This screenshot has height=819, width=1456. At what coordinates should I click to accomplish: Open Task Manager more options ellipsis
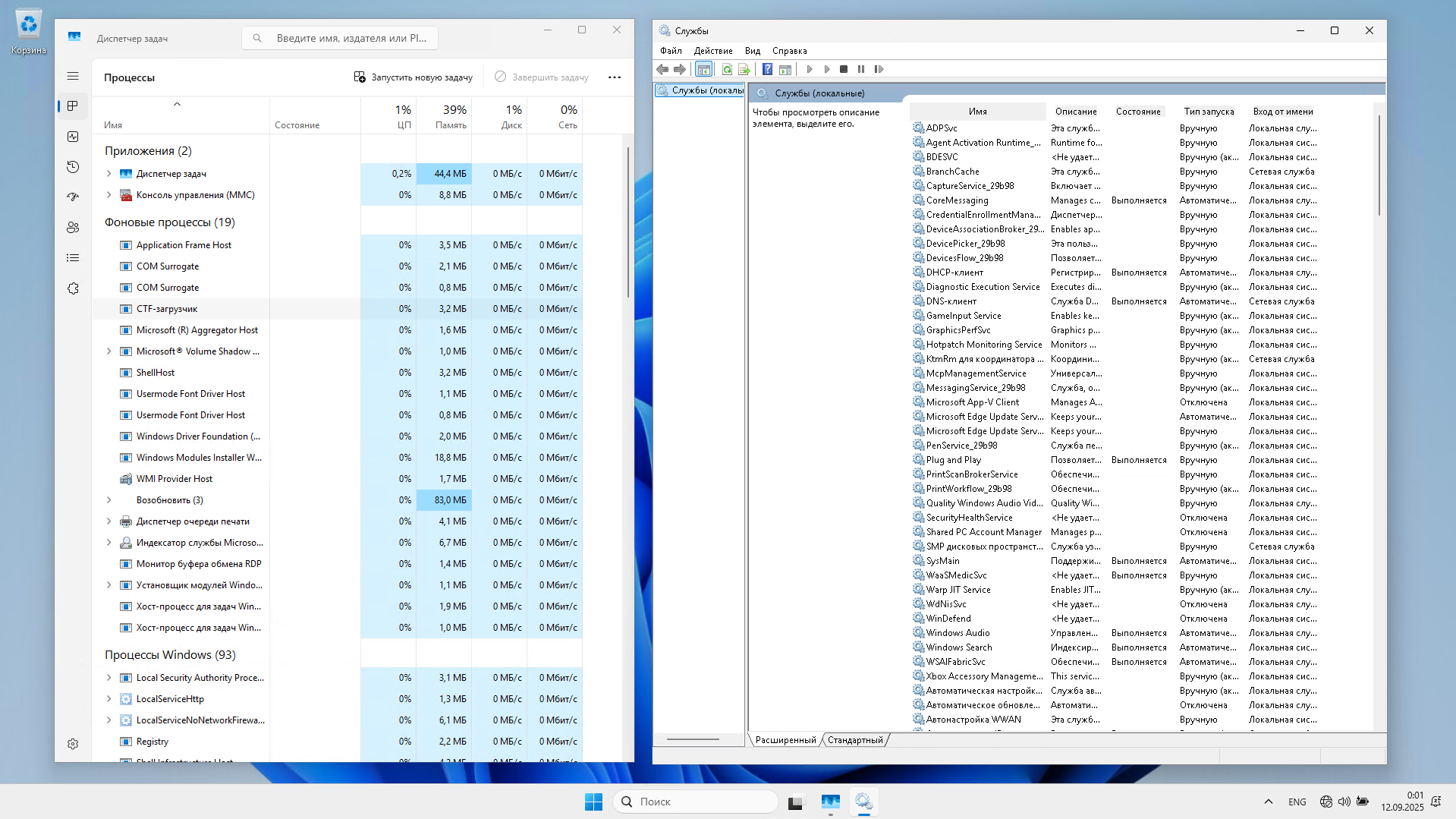pyautogui.click(x=615, y=77)
